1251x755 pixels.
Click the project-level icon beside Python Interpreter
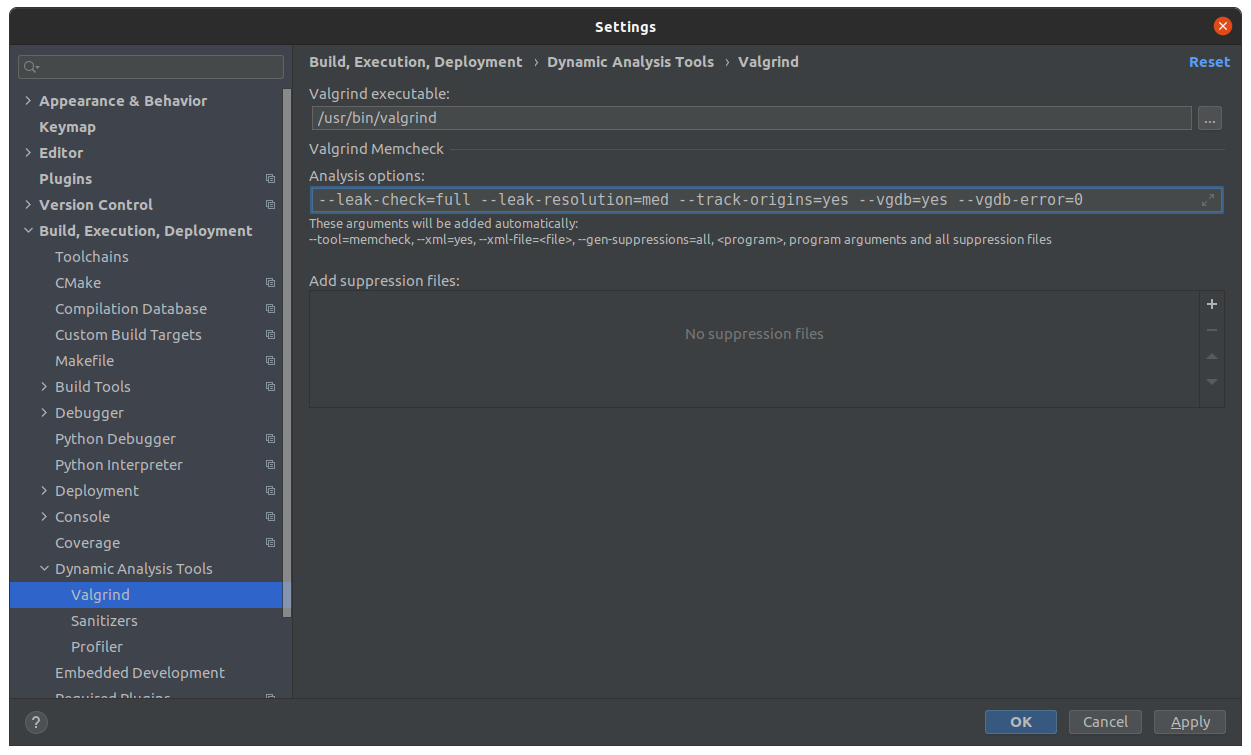(270, 465)
